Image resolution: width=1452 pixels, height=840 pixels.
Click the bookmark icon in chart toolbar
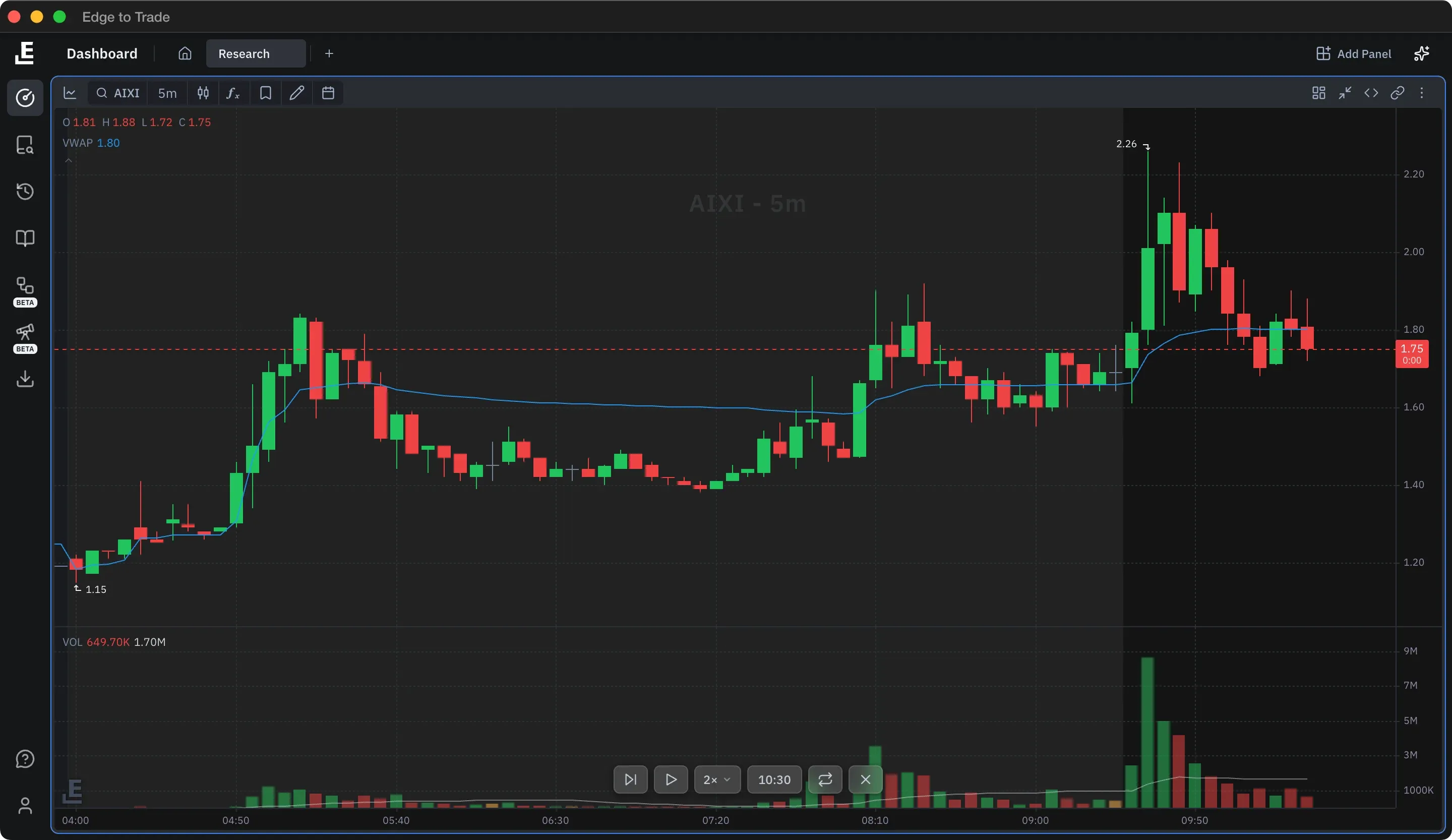[x=265, y=93]
